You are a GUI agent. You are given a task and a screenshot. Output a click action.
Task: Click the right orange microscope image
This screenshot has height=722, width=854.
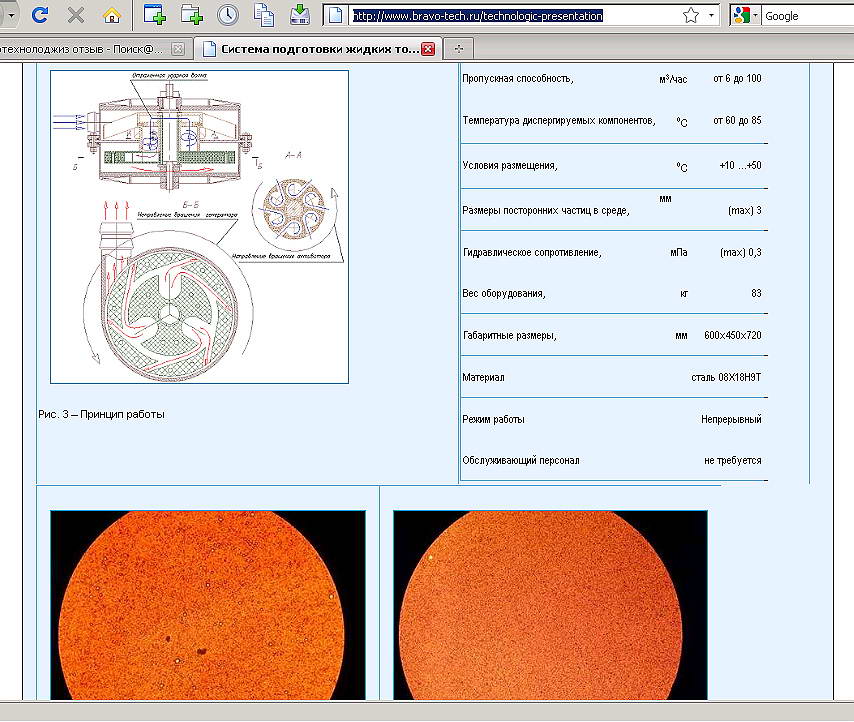click(x=550, y=605)
